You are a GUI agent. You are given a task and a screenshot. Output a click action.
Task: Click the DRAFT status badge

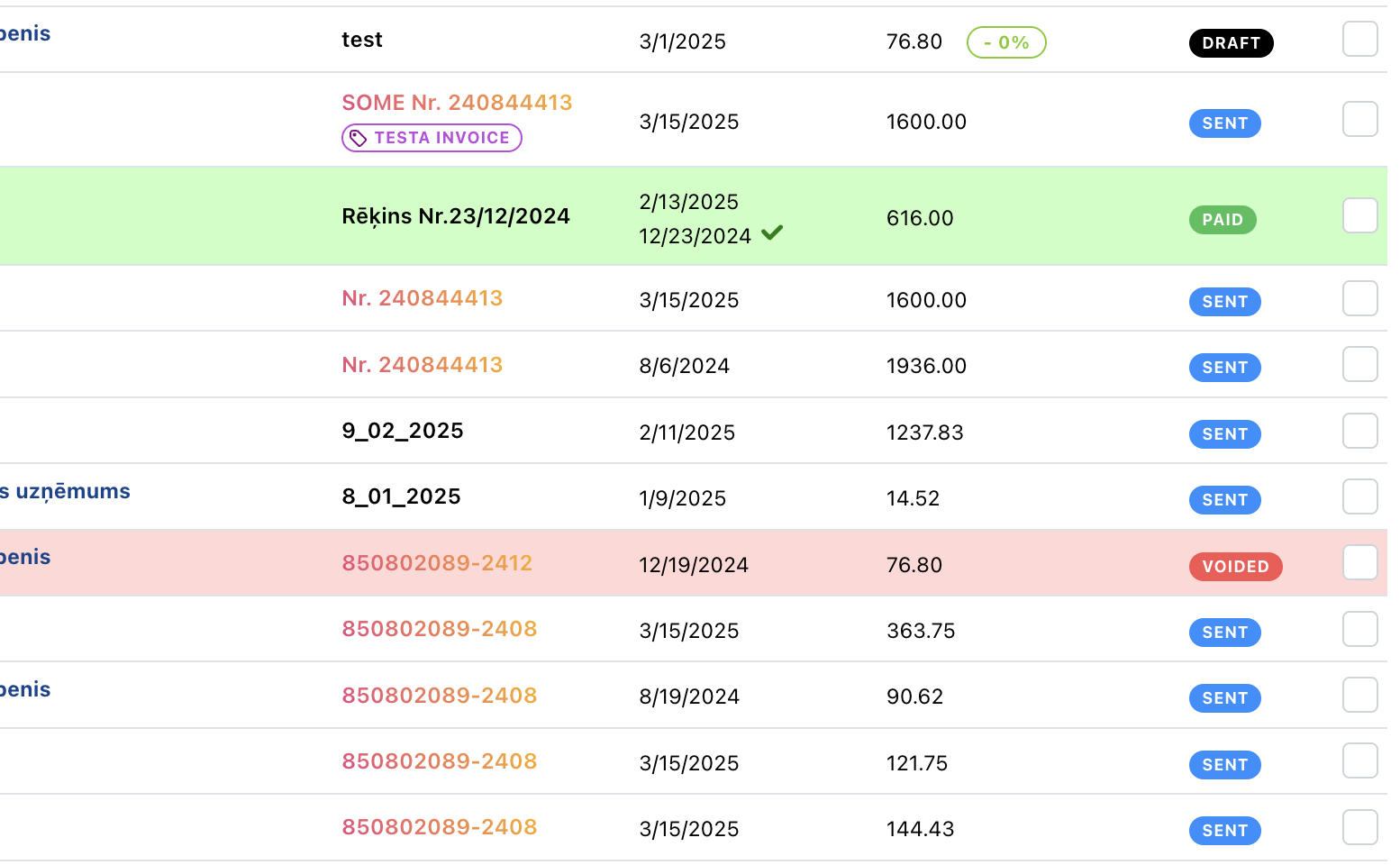pos(1231,43)
